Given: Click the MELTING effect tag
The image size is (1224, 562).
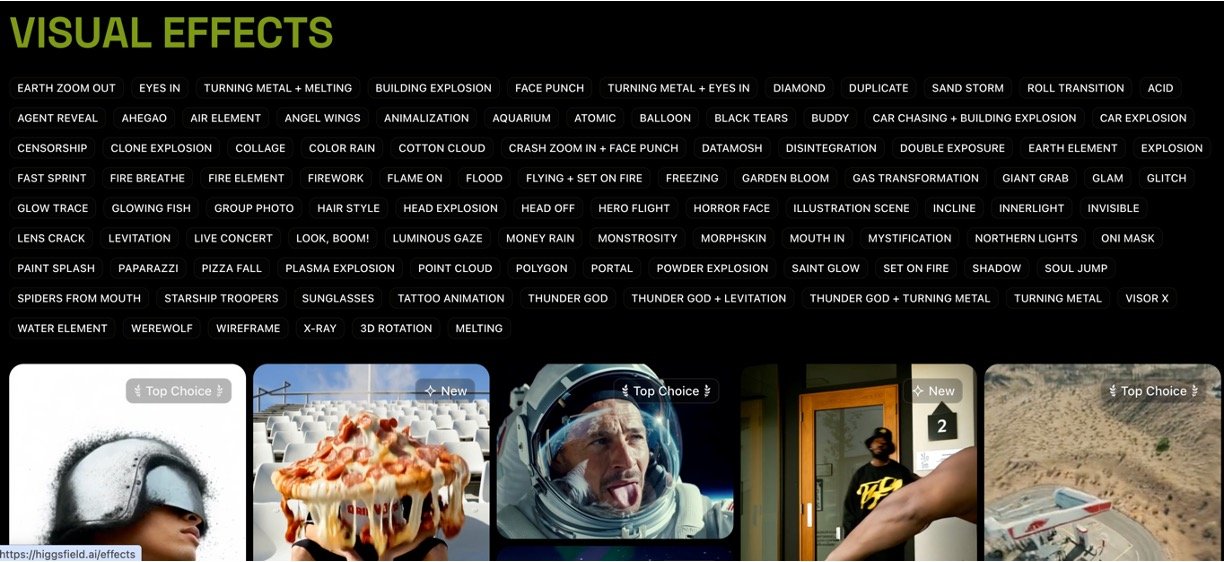Looking at the screenshot, I should click(x=479, y=328).
